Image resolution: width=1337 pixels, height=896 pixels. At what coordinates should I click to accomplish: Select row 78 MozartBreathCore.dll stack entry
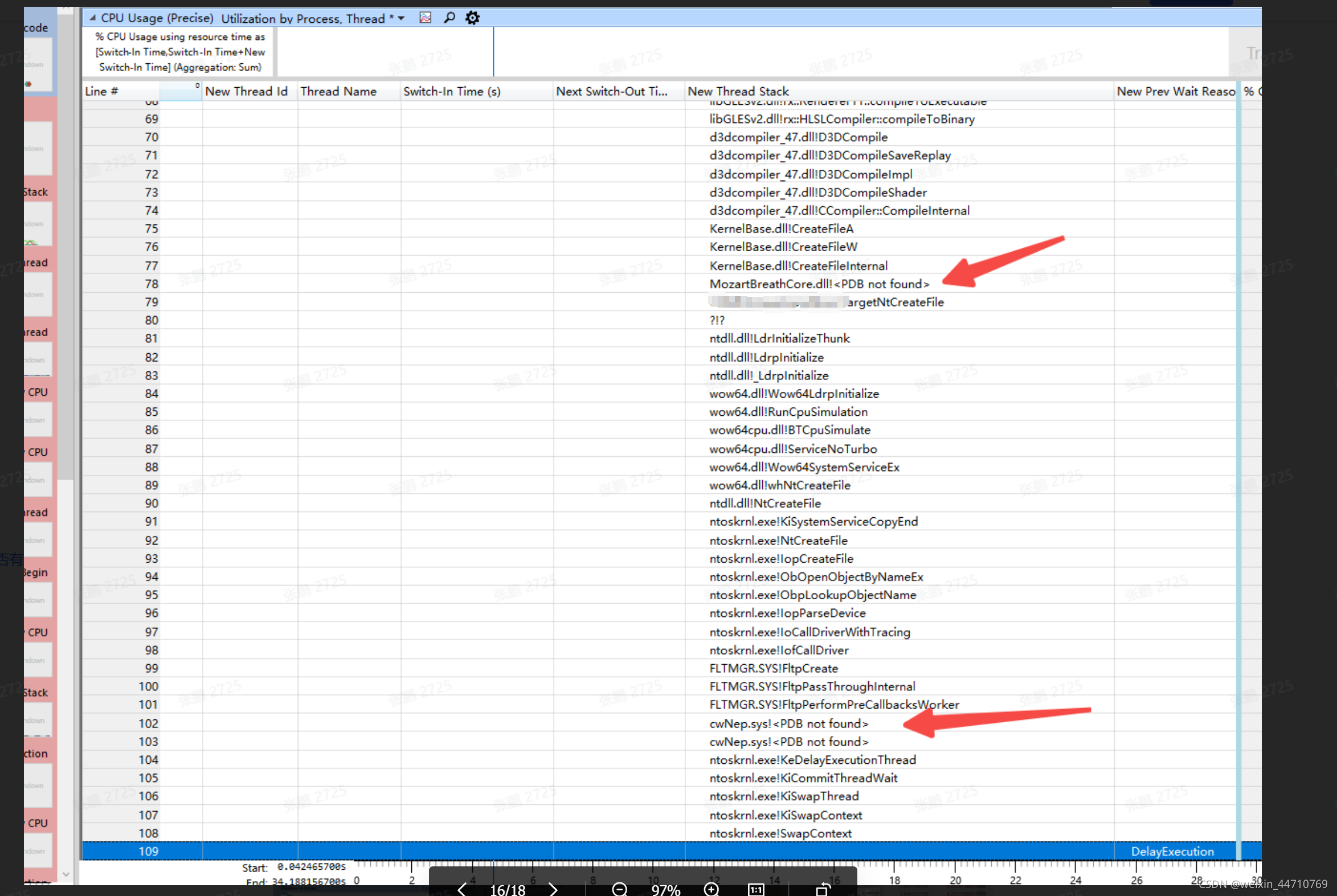pos(819,284)
